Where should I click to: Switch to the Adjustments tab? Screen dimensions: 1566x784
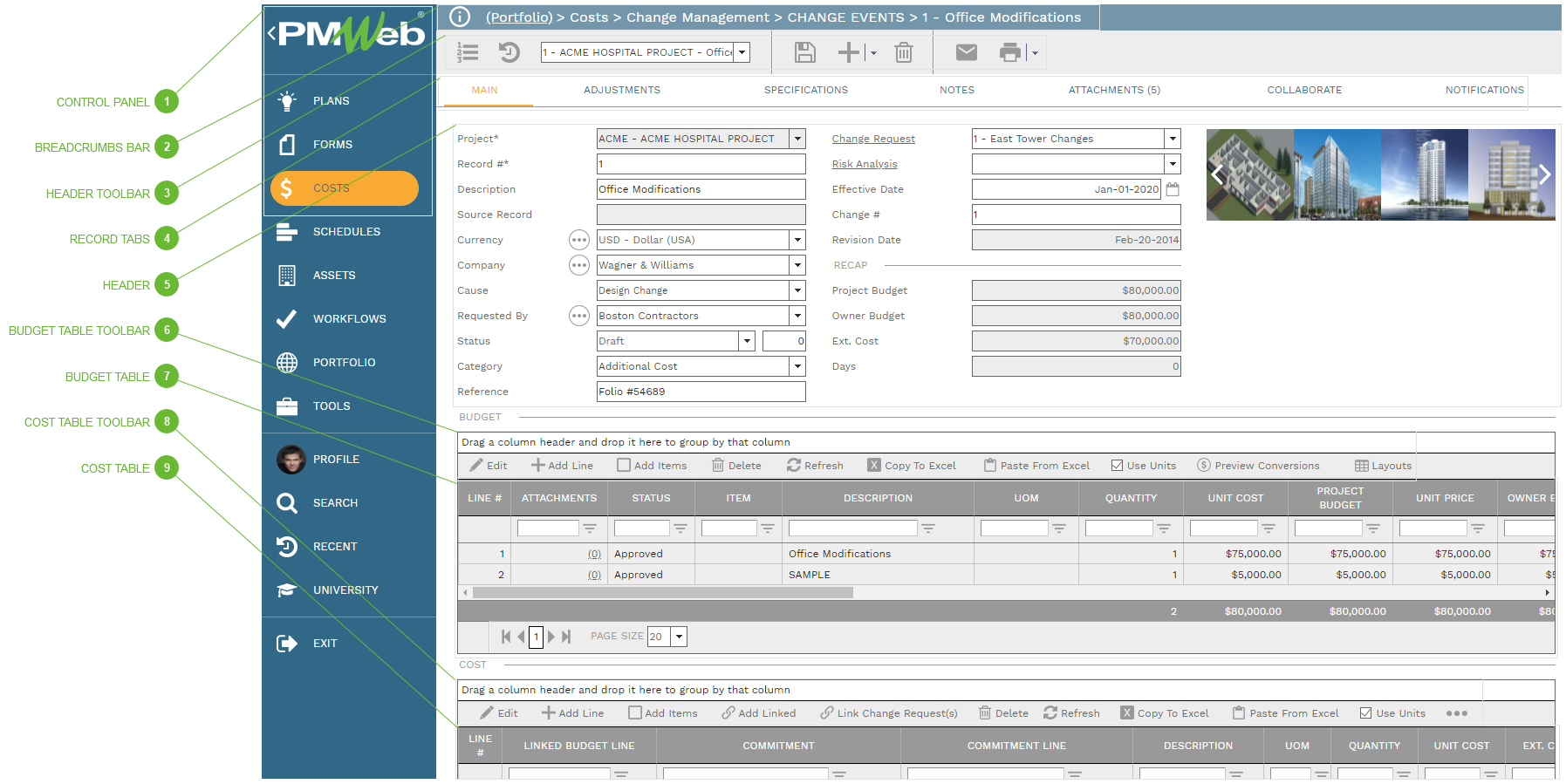click(621, 90)
